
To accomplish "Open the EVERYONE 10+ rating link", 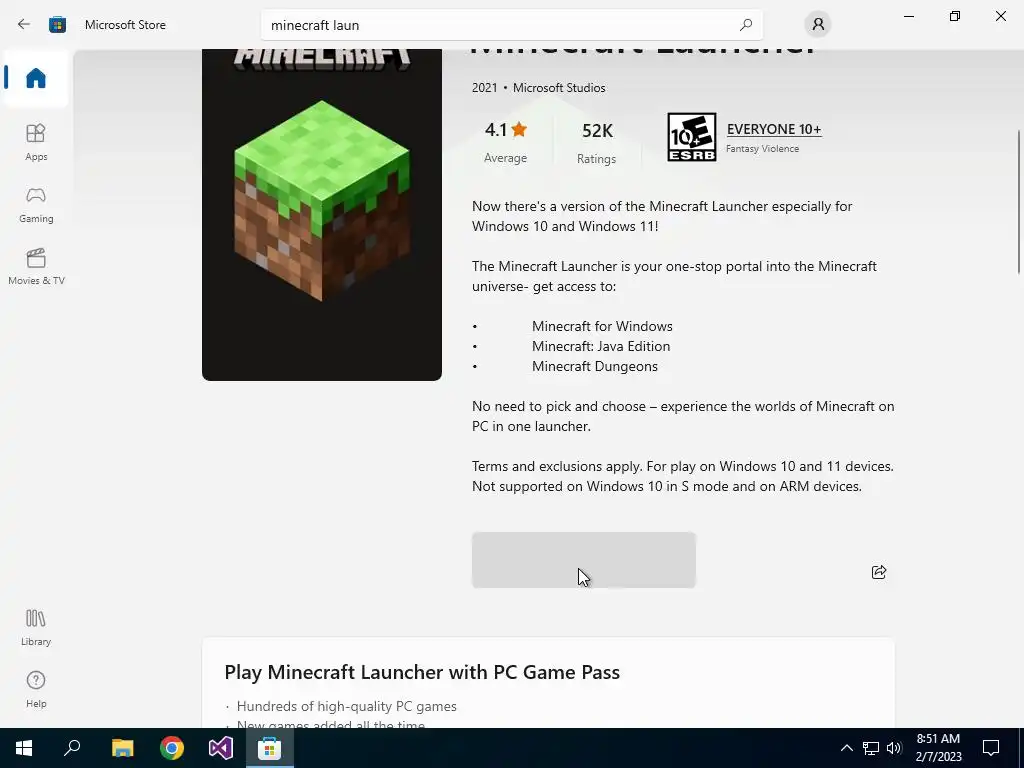I will 774,129.
